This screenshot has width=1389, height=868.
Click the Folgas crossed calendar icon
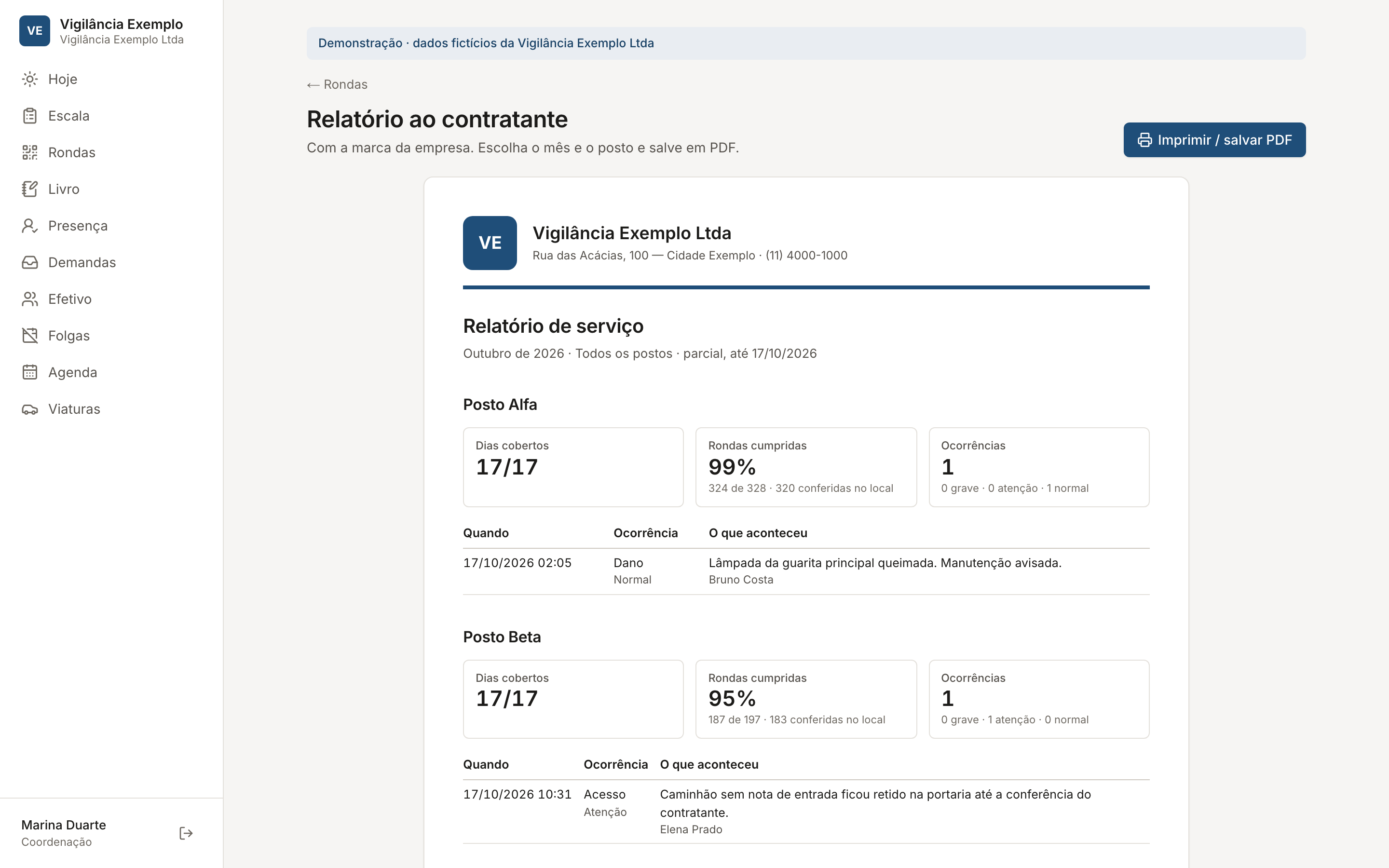(x=30, y=336)
